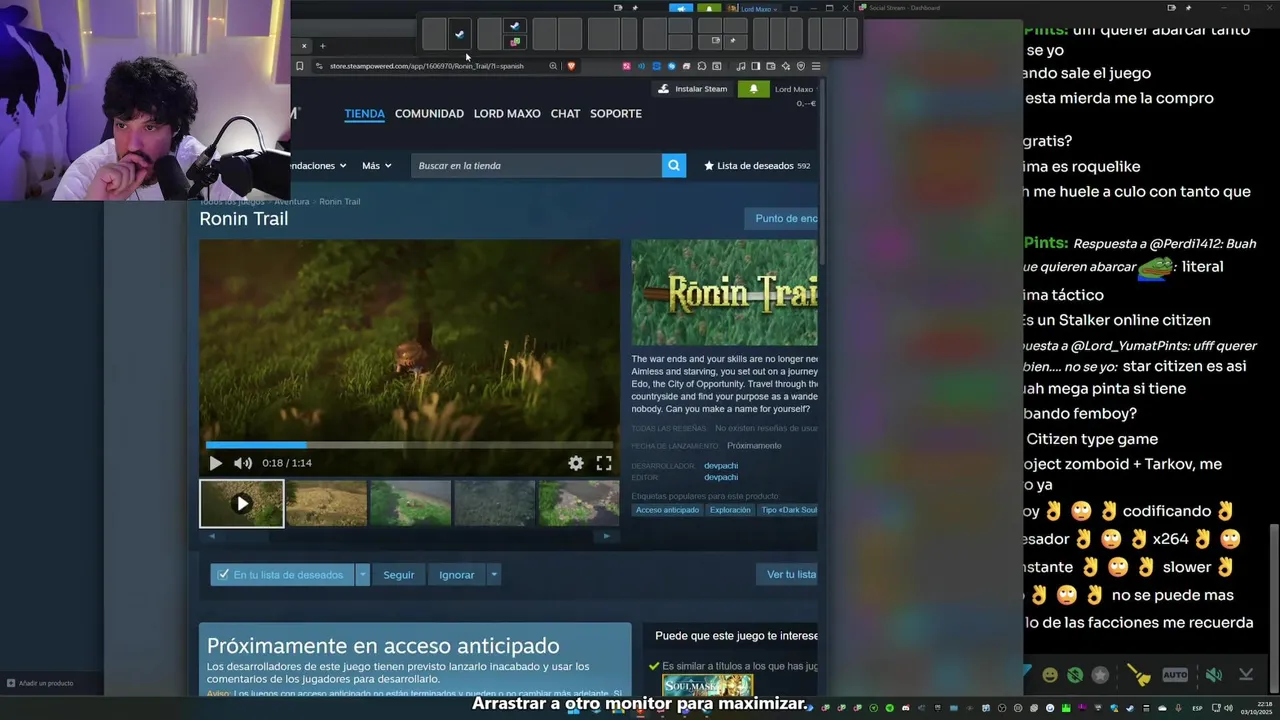
Task: Open the COMUNIDAD menu
Action: [x=429, y=114]
